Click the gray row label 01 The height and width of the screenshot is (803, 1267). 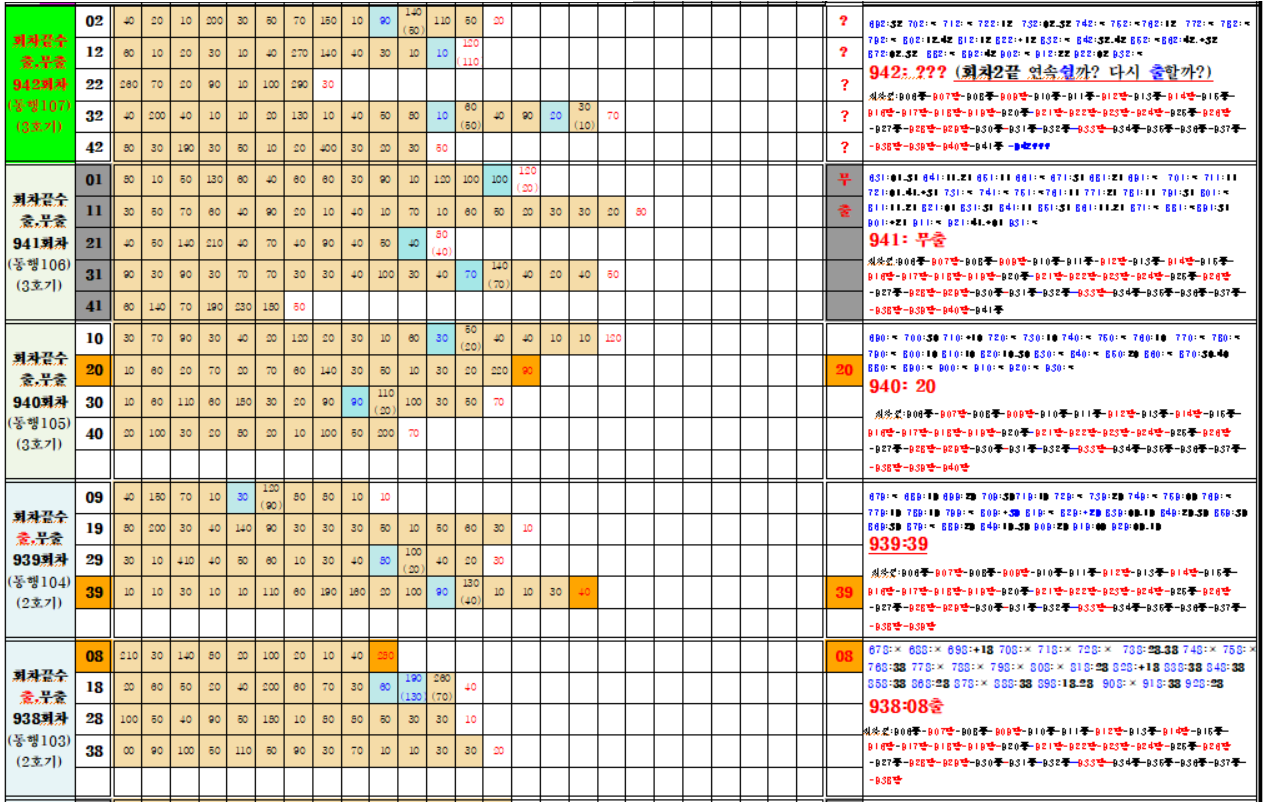[94, 180]
